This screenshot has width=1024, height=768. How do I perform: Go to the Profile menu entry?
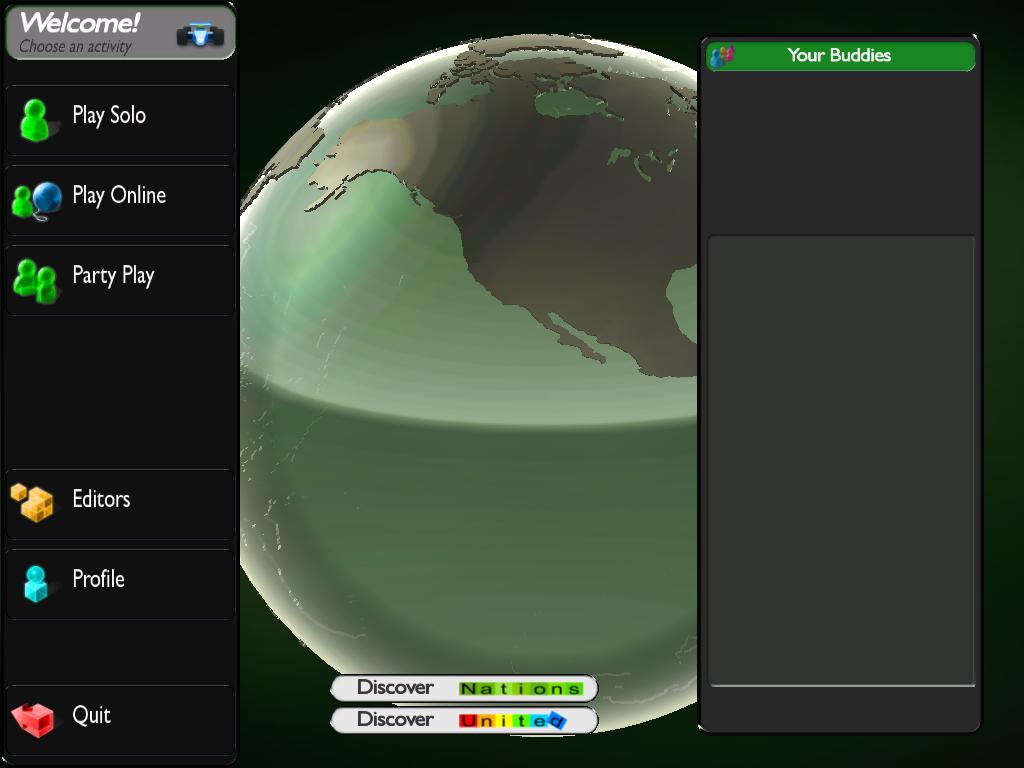point(98,579)
